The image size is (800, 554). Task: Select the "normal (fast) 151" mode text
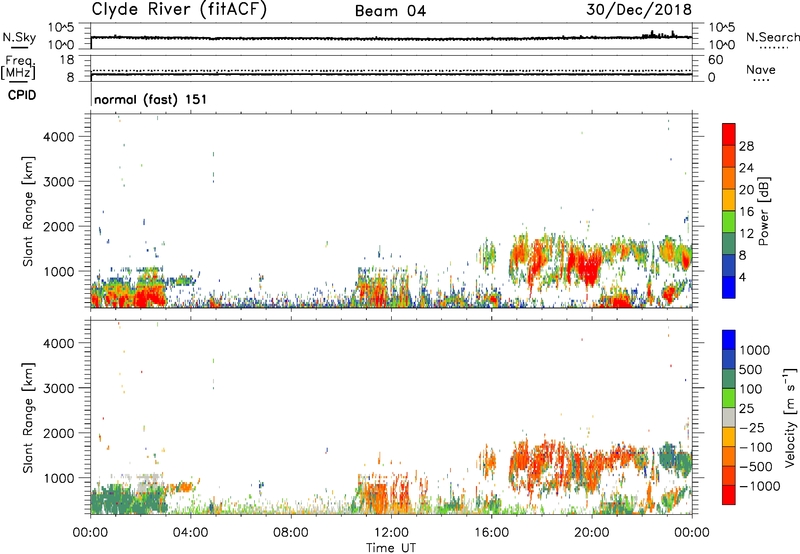(151, 99)
